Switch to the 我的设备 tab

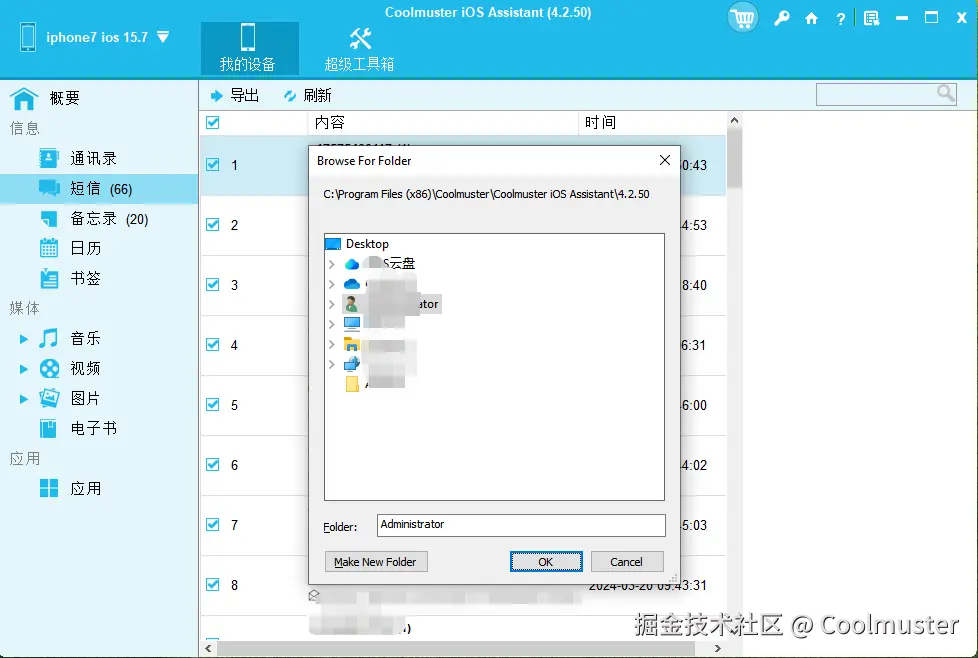[248, 47]
